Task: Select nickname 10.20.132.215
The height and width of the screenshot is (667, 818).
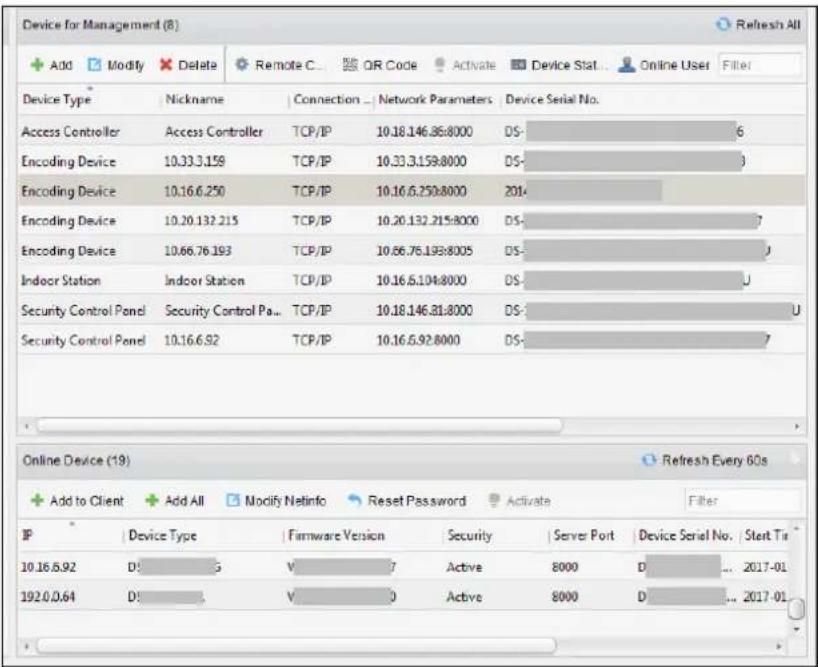Action: (x=201, y=221)
